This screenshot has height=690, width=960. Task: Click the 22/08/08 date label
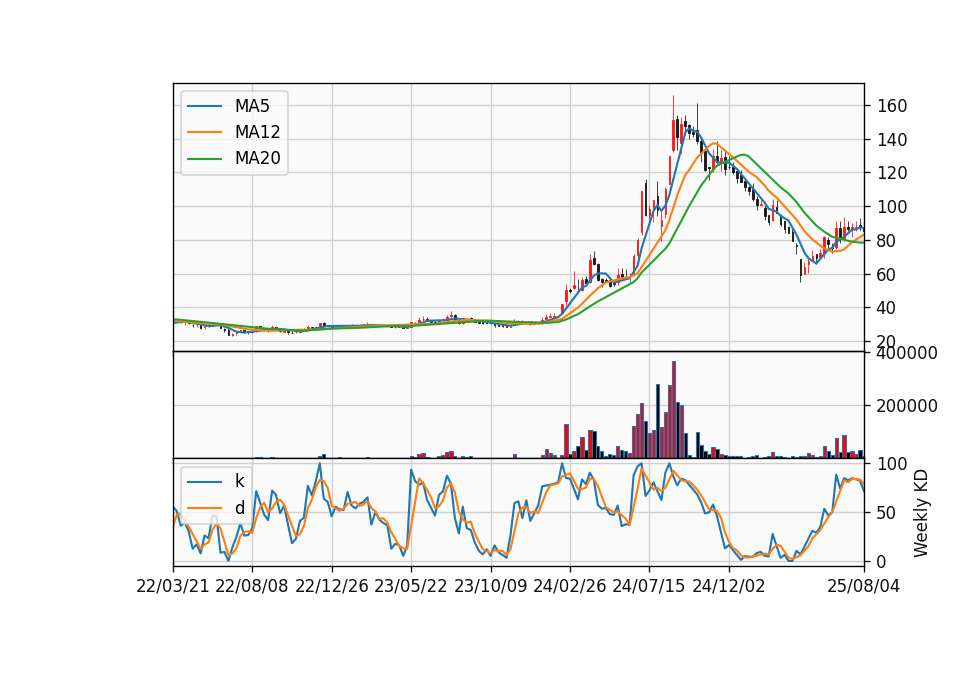pos(252,586)
